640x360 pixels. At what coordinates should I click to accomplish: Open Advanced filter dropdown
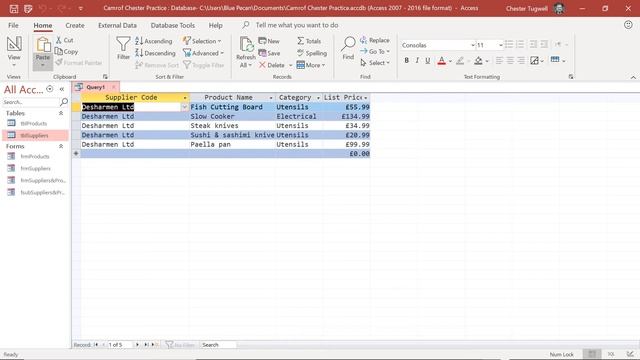pyautogui.click(x=203, y=53)
